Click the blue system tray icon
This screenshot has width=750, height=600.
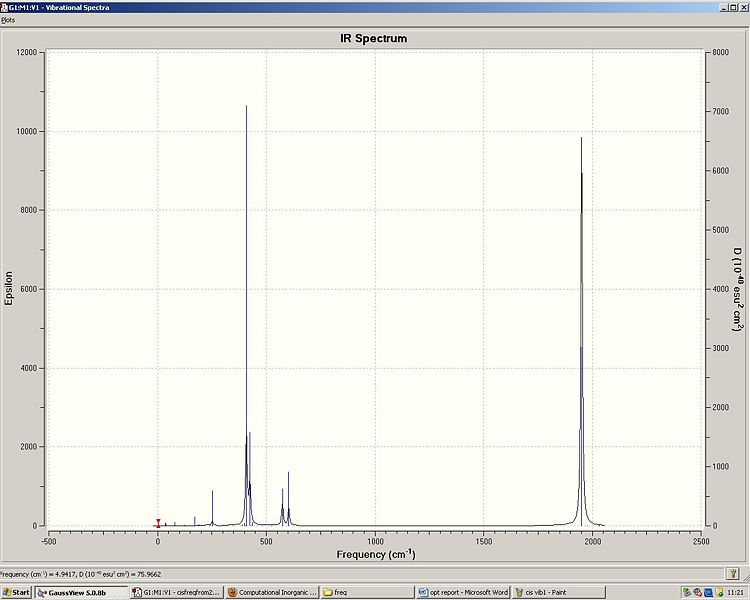coord(708,592)
